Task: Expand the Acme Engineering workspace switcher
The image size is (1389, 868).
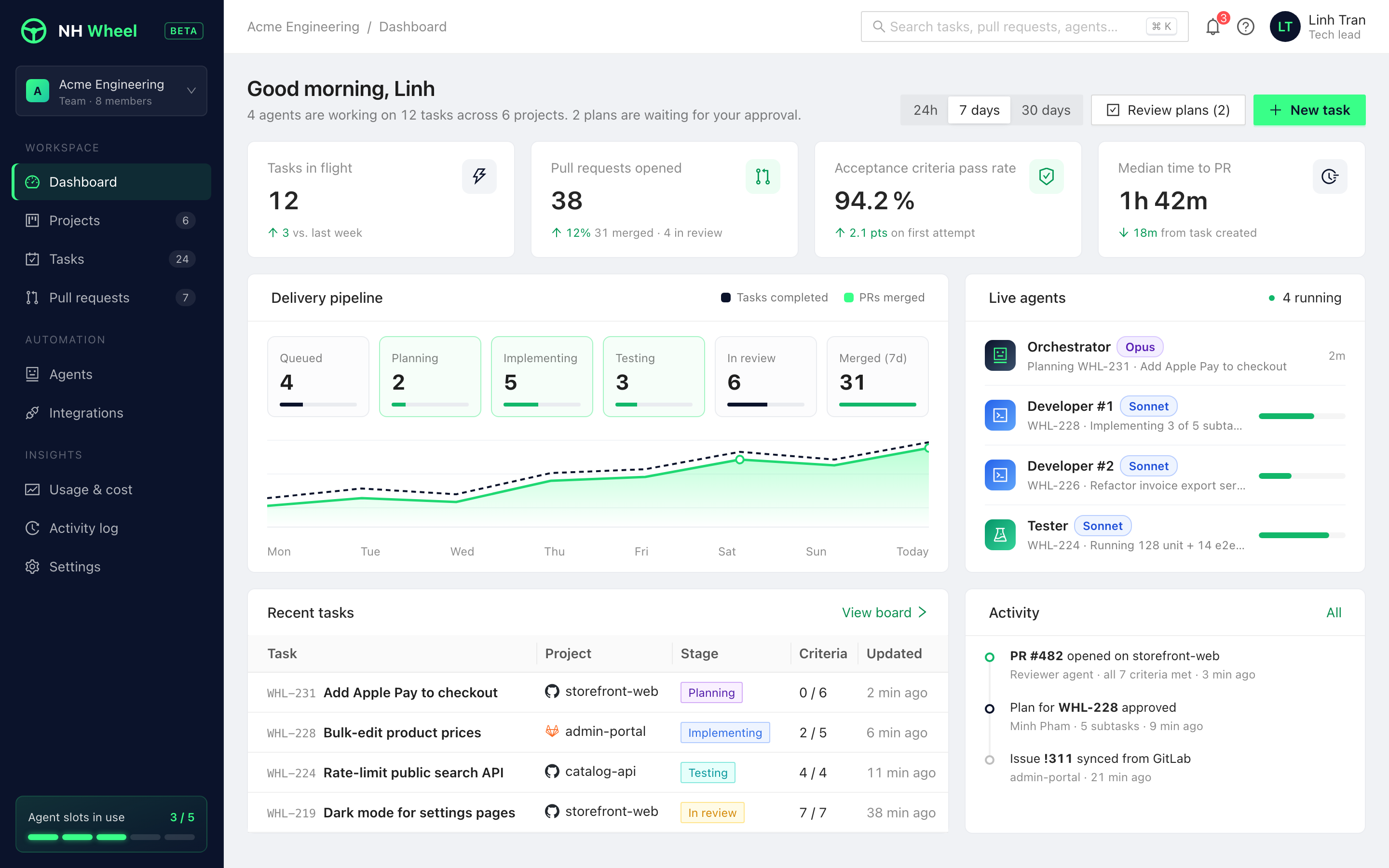Action: click(111, 91)
